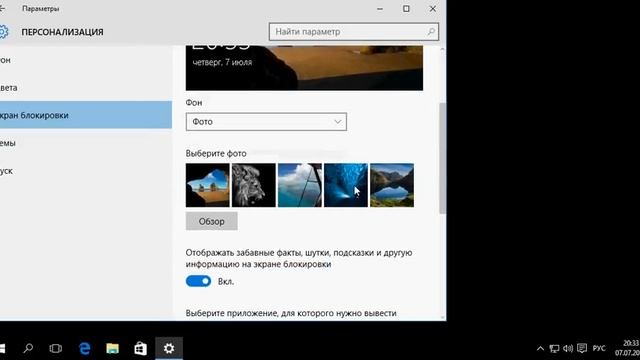Maximize the Параметры window

[406, 9]
